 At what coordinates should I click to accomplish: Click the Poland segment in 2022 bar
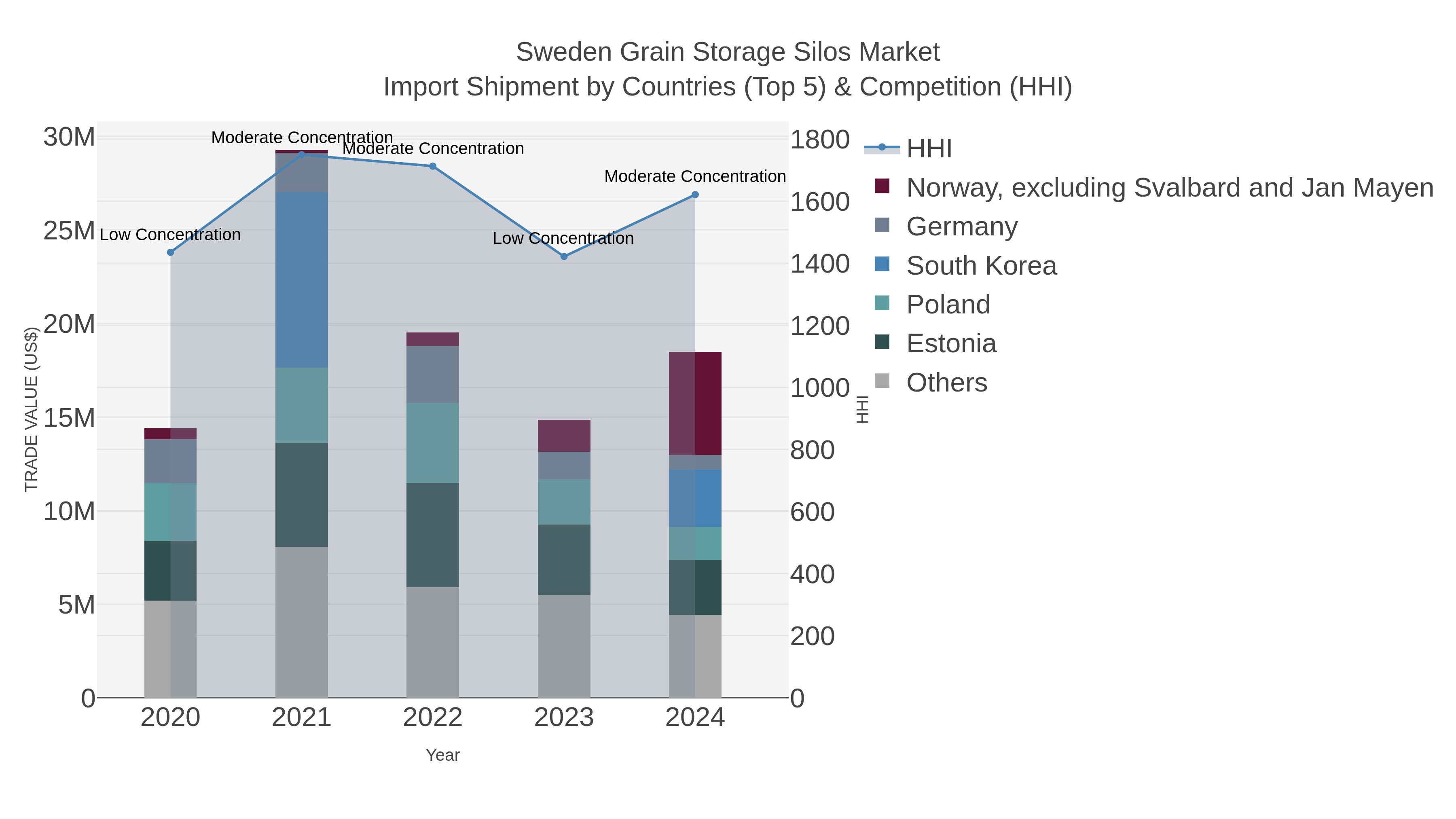pyautogui.click(x=433, y=443)
